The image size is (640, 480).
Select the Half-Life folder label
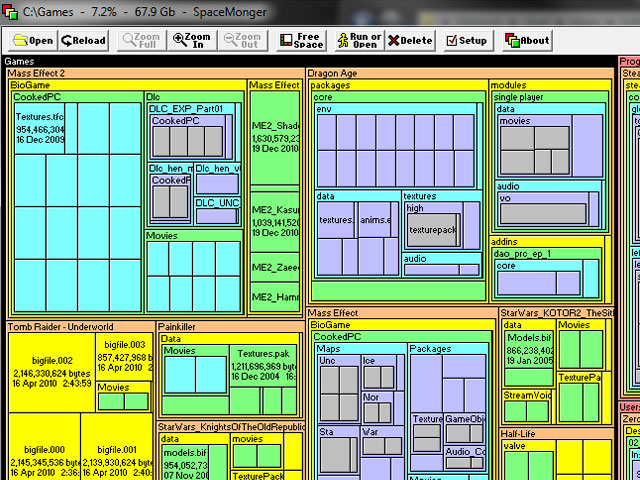(x=518, y=434)
